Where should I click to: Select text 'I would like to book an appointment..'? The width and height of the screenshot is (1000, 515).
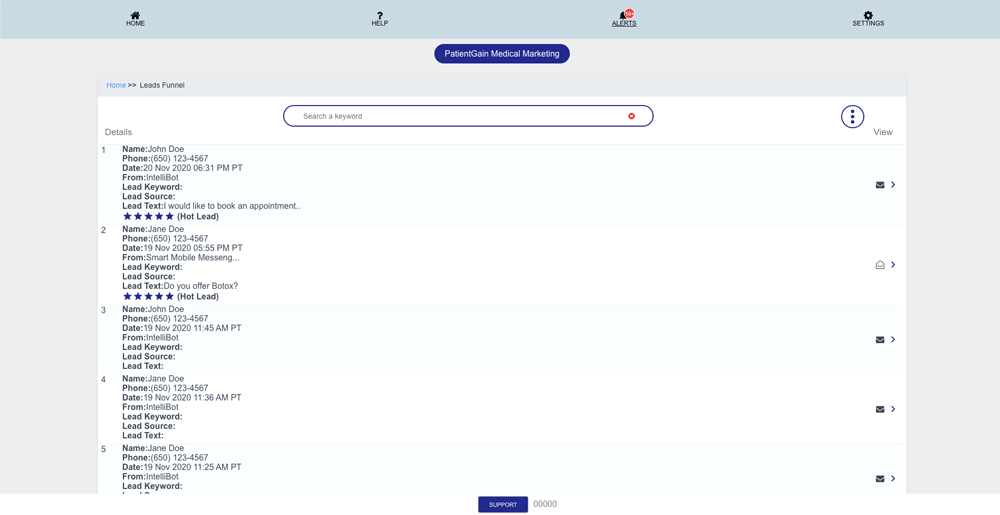232,207
